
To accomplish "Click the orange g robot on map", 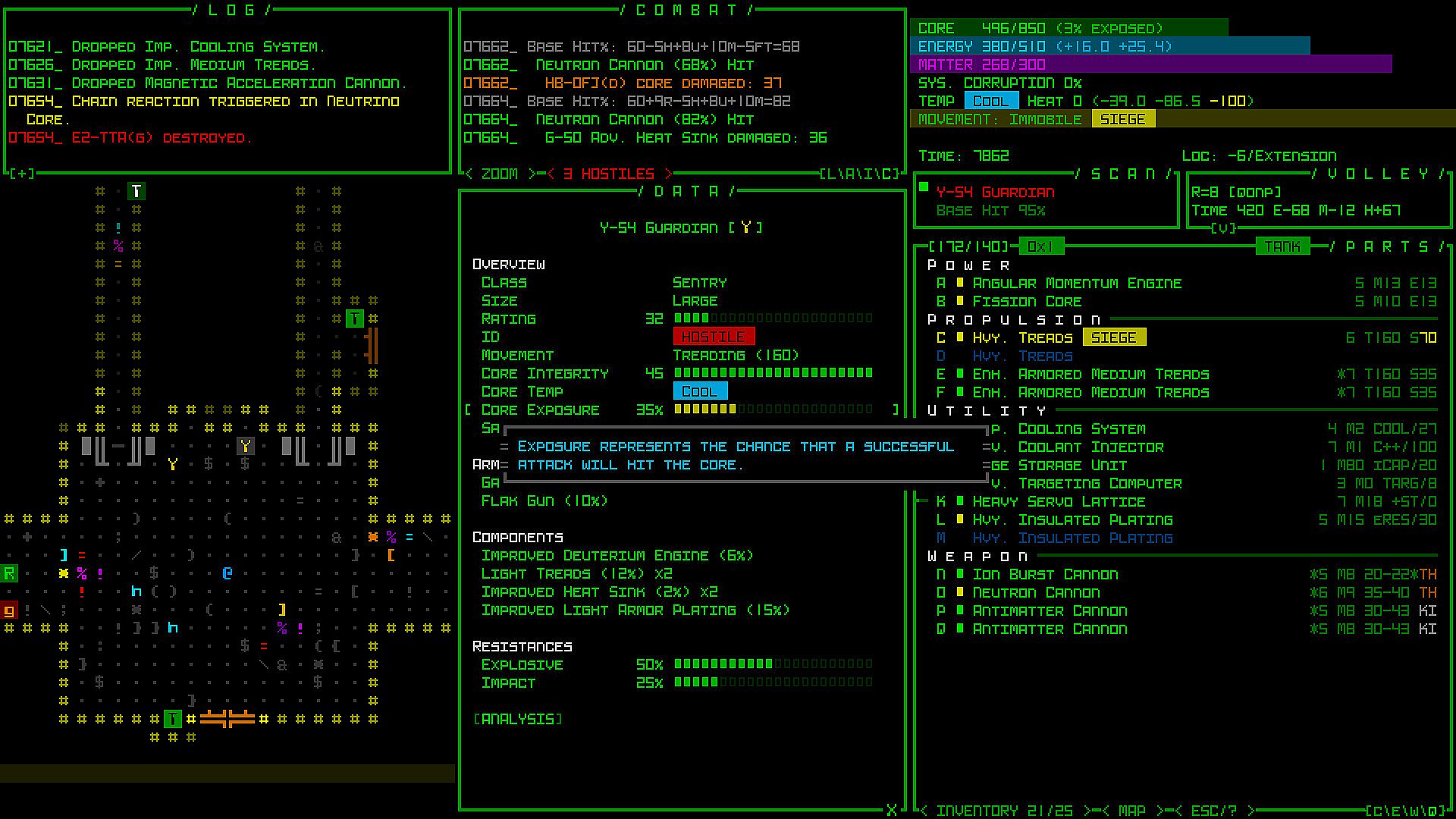I will coord(9,610).
